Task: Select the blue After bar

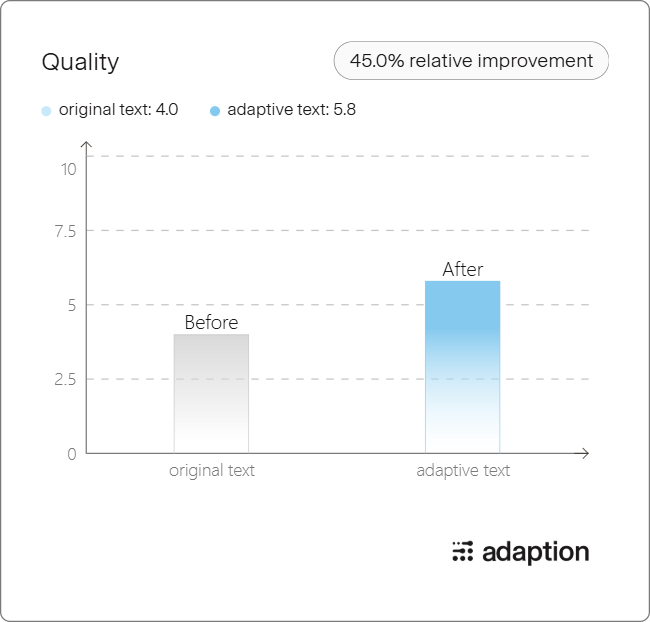Action: (463, 367)
